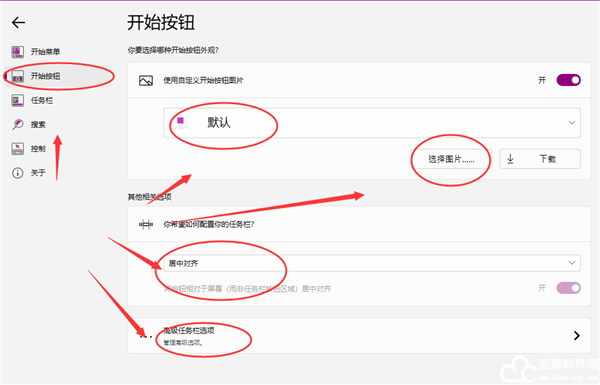Open the 关于 sidebar section
This screenshot has width=600, height=385.
57,173
